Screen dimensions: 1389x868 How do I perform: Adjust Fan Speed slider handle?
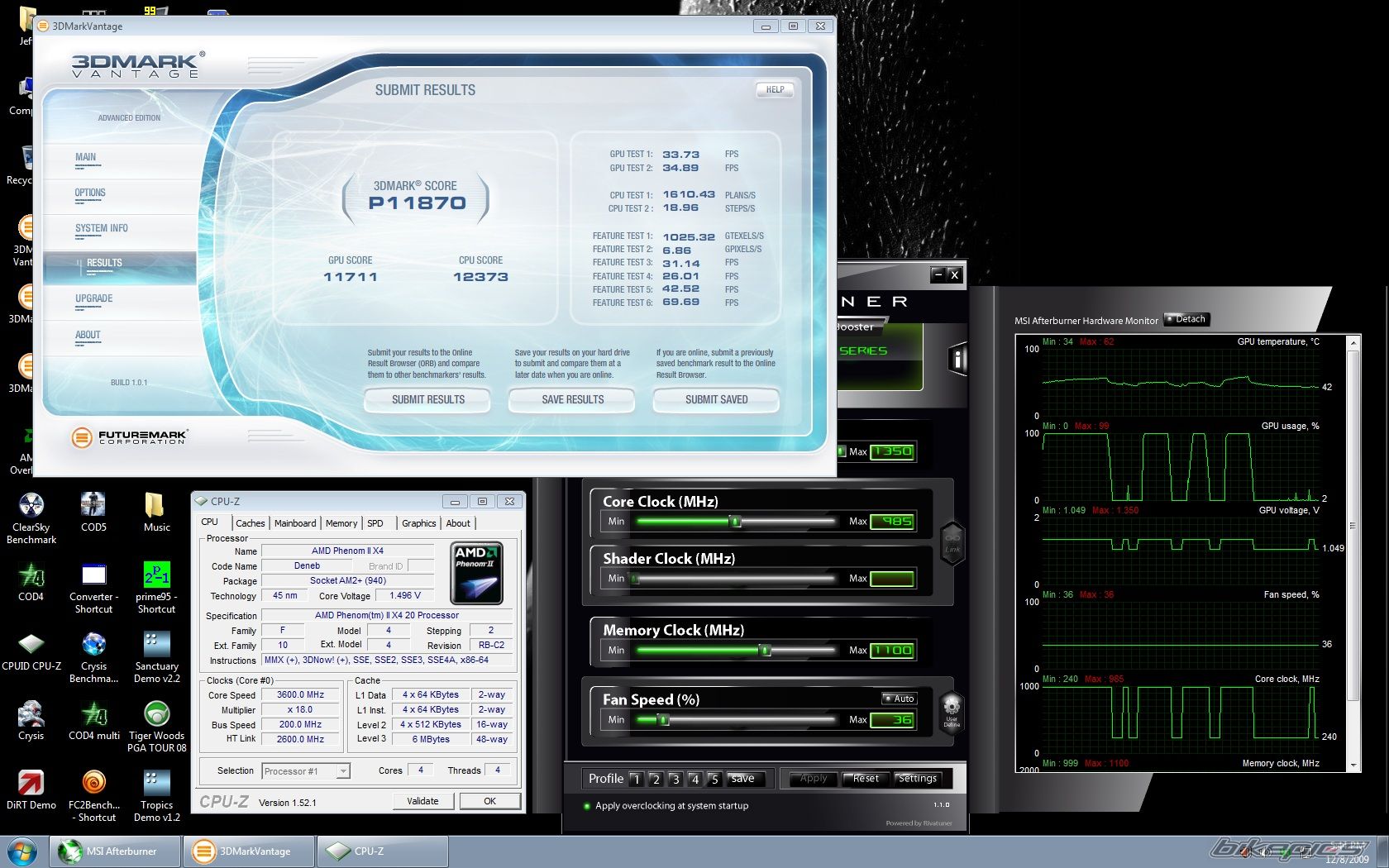tap(662, 720)
